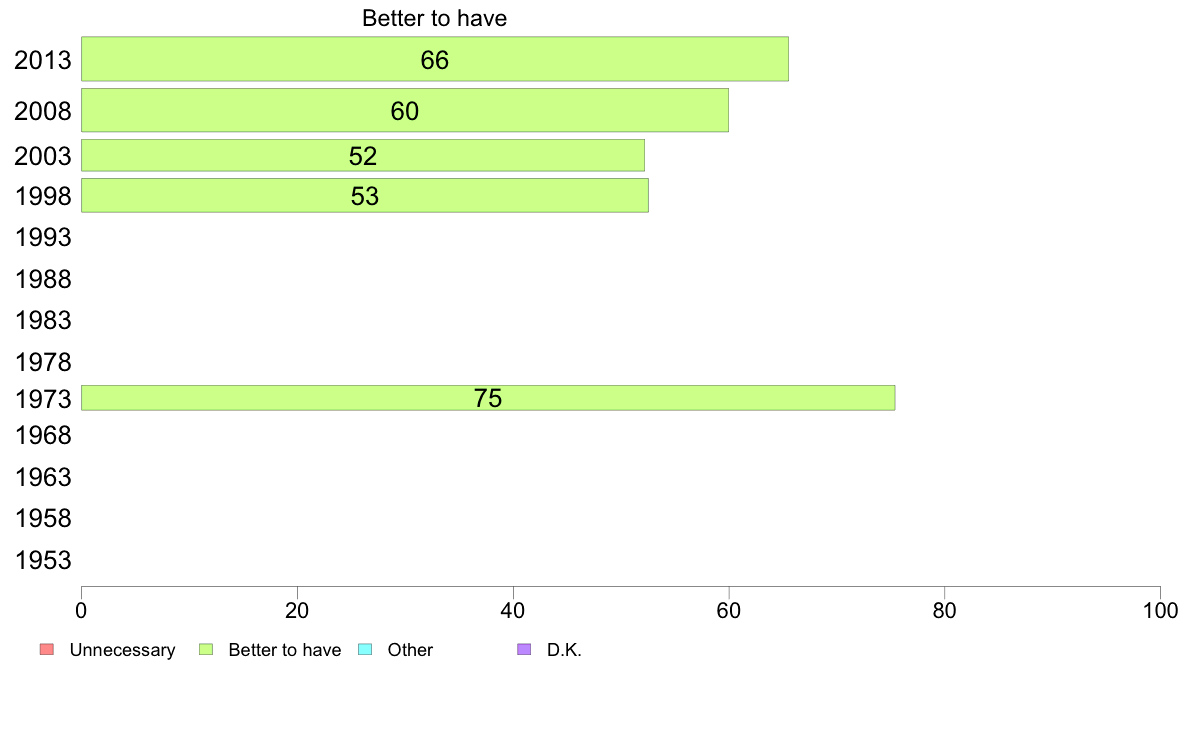Click the Better to have chart title

click(434, 18)
